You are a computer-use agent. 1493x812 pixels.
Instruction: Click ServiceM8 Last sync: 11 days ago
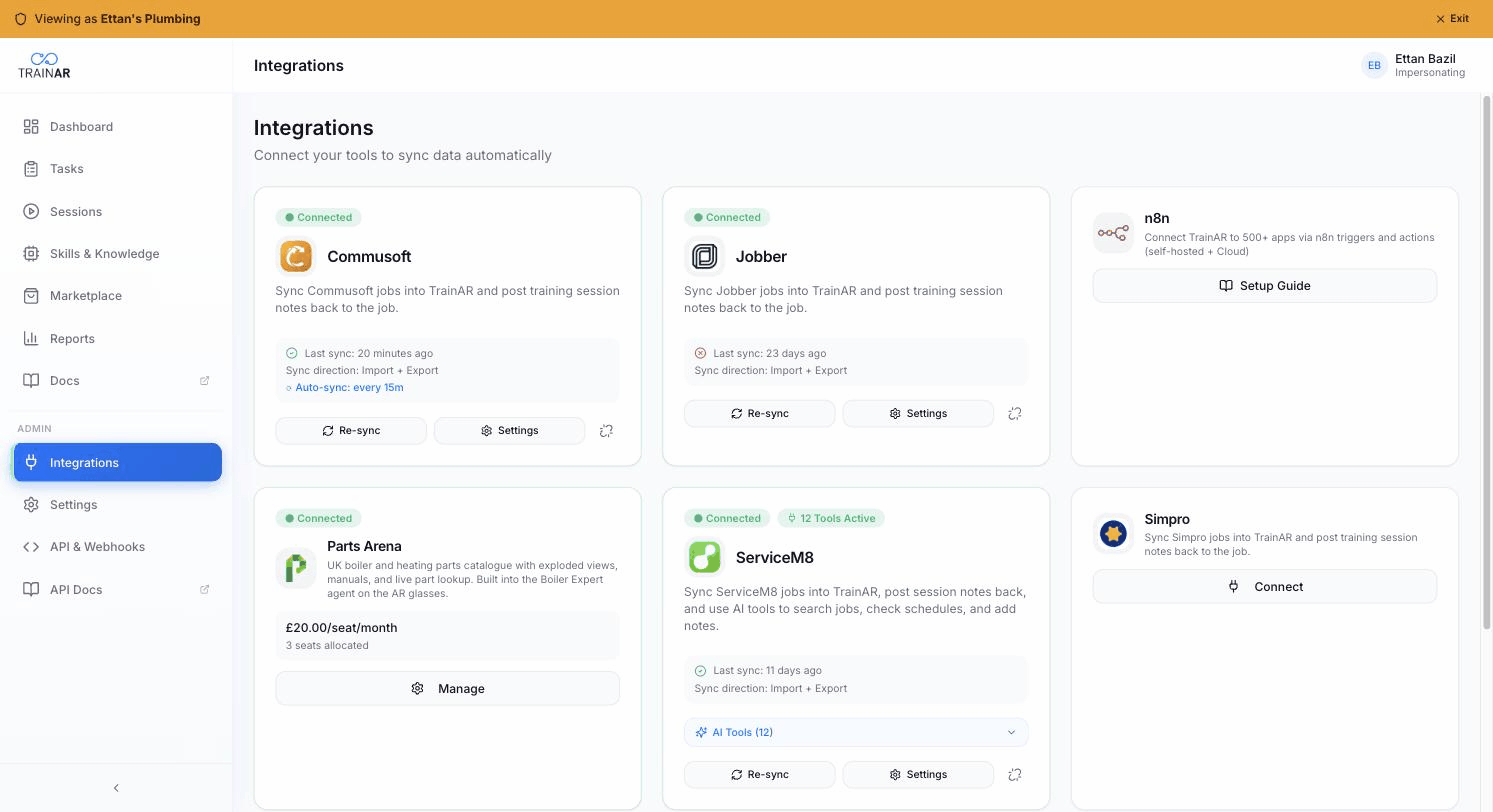pyautogui.click(x=767, y=671)
